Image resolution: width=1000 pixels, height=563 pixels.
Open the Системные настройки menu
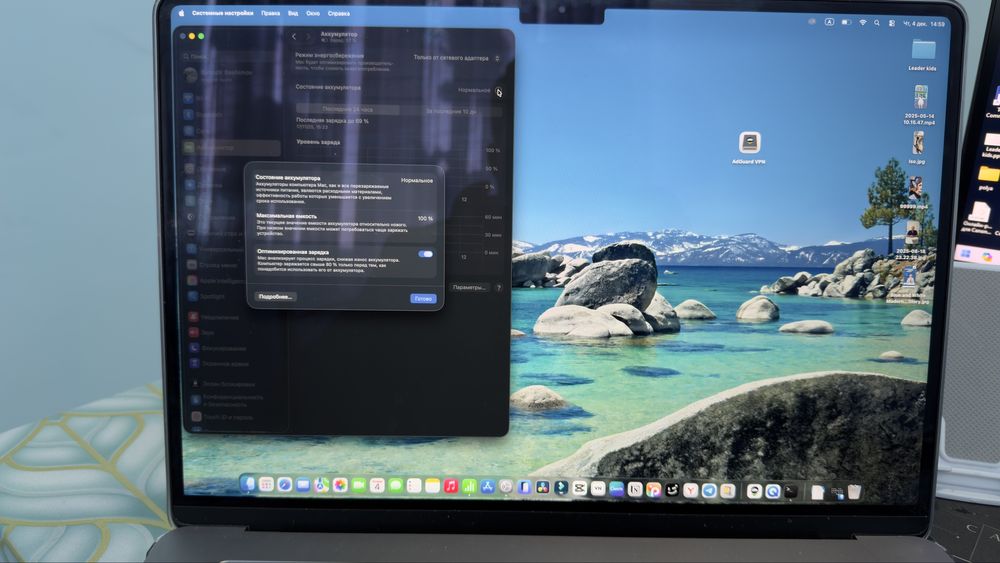[223, 13]
